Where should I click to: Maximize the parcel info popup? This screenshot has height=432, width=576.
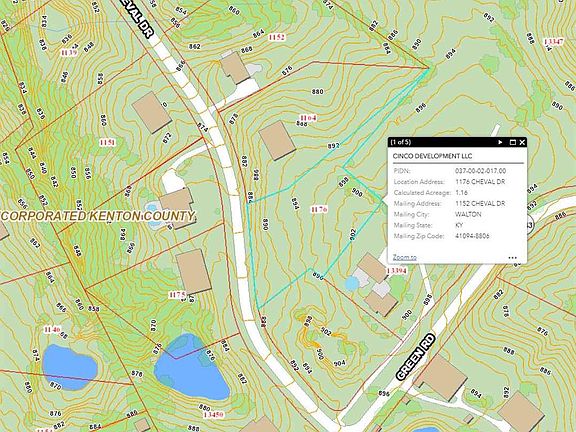click(x=513, y=142)
